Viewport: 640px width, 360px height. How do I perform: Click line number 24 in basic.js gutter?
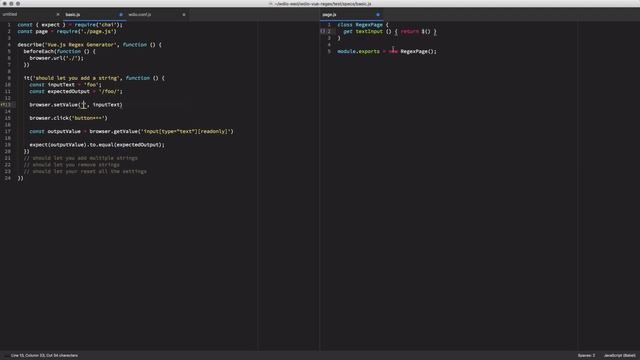8,178
